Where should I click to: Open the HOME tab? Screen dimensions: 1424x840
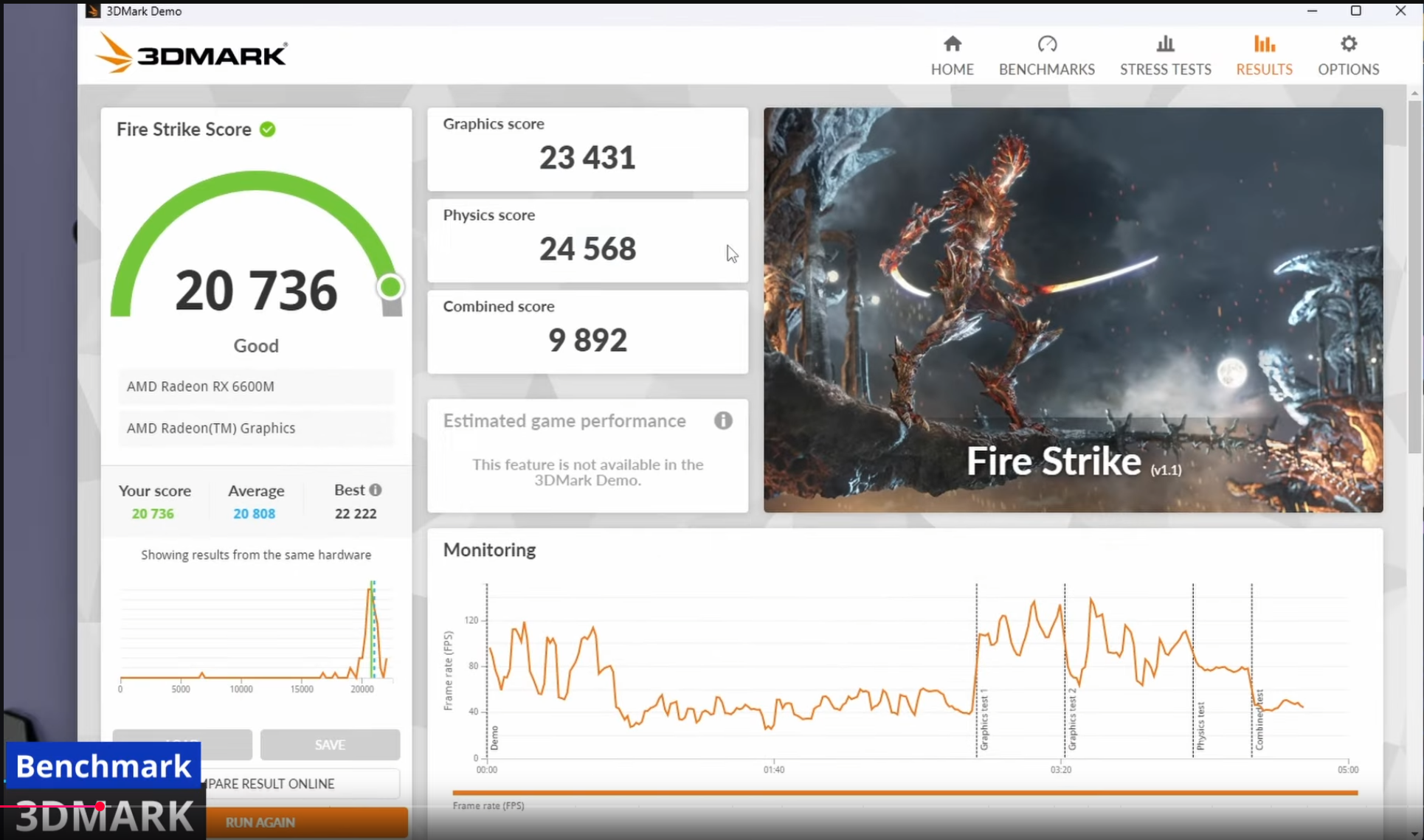point(952,55)
